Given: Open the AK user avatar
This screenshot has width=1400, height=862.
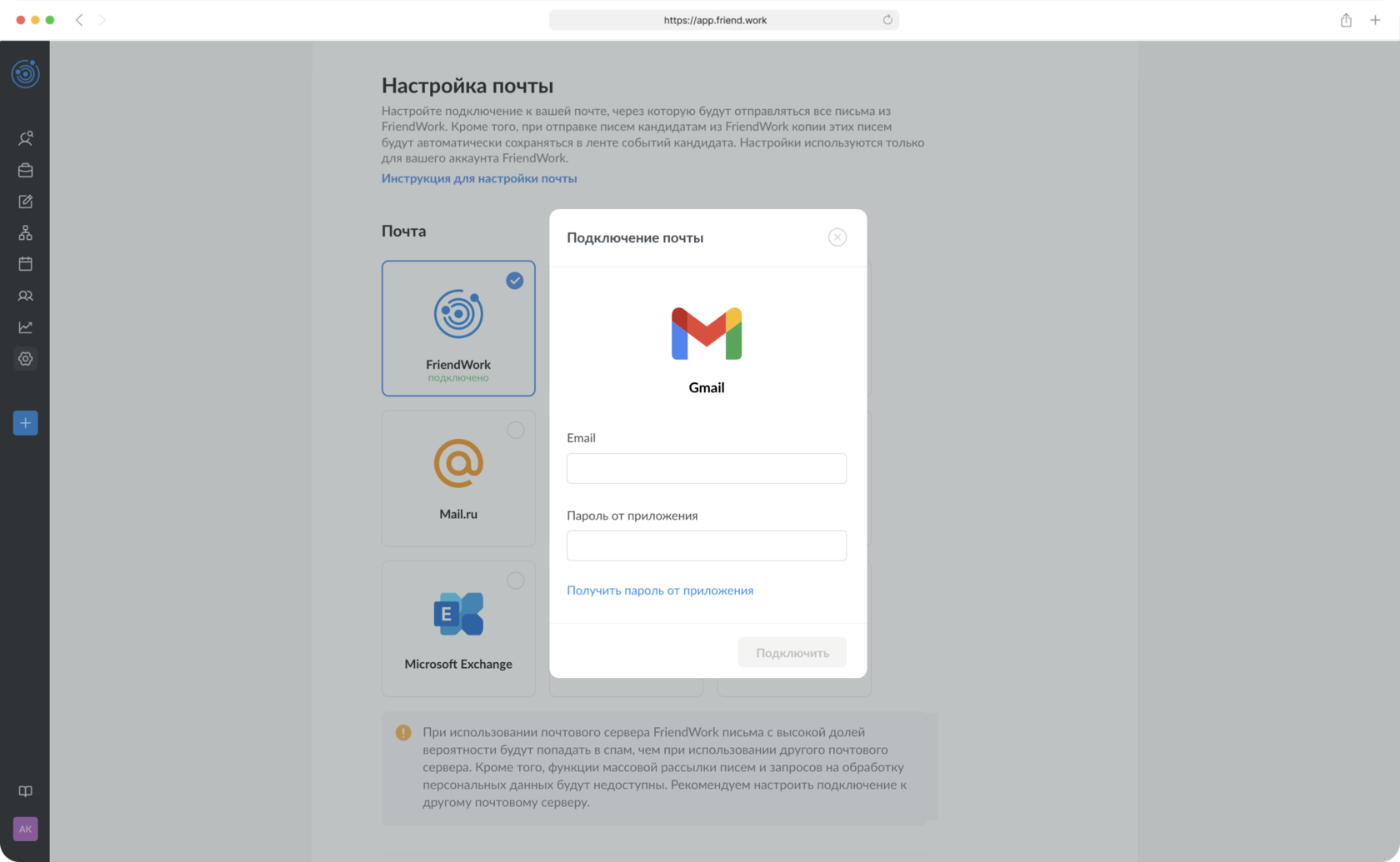Looking at the screenshot, I should point(26,829).
